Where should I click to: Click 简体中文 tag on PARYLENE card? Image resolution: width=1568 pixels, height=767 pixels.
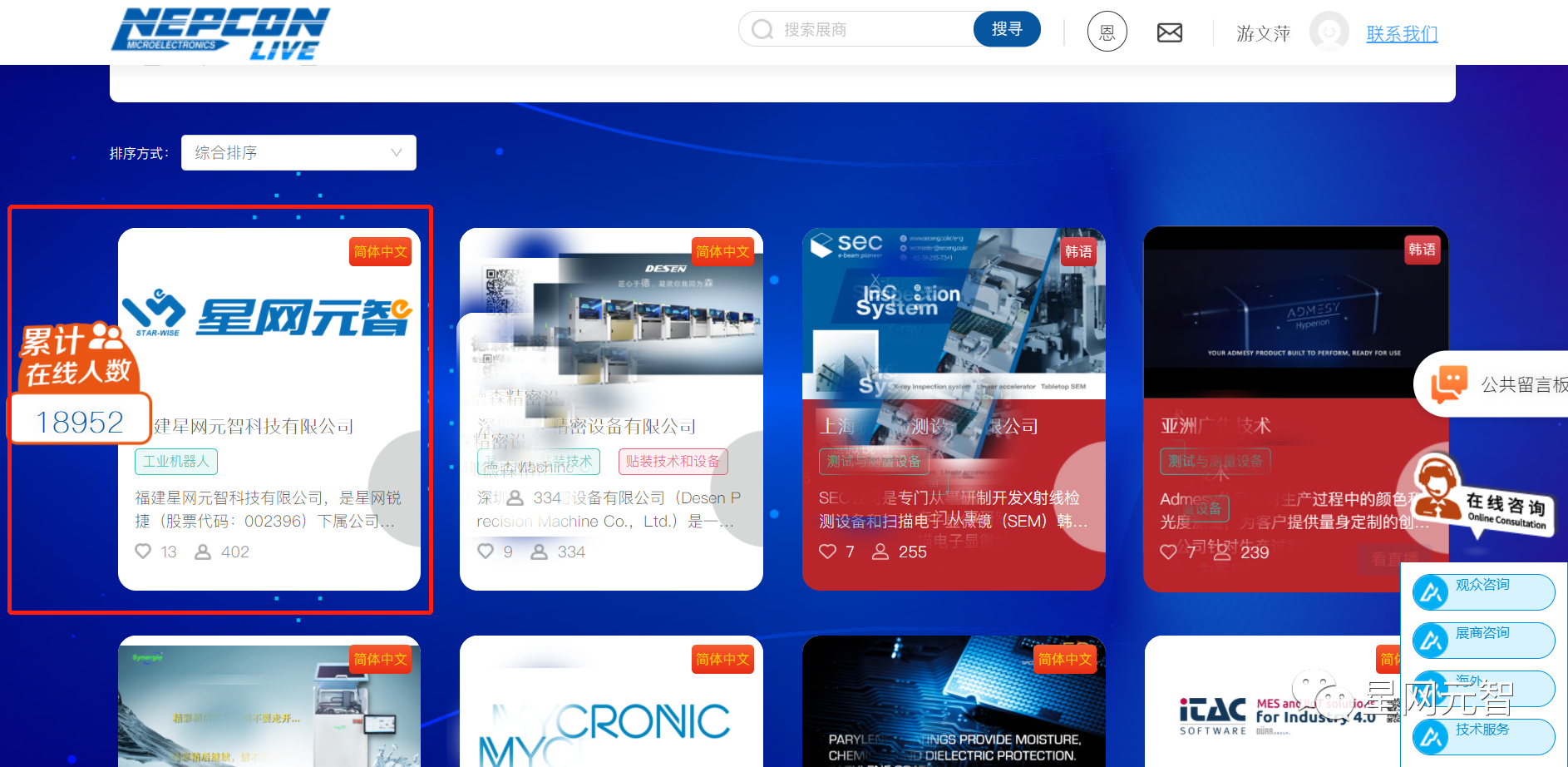pyautogui.click(x=1065, y=659)
